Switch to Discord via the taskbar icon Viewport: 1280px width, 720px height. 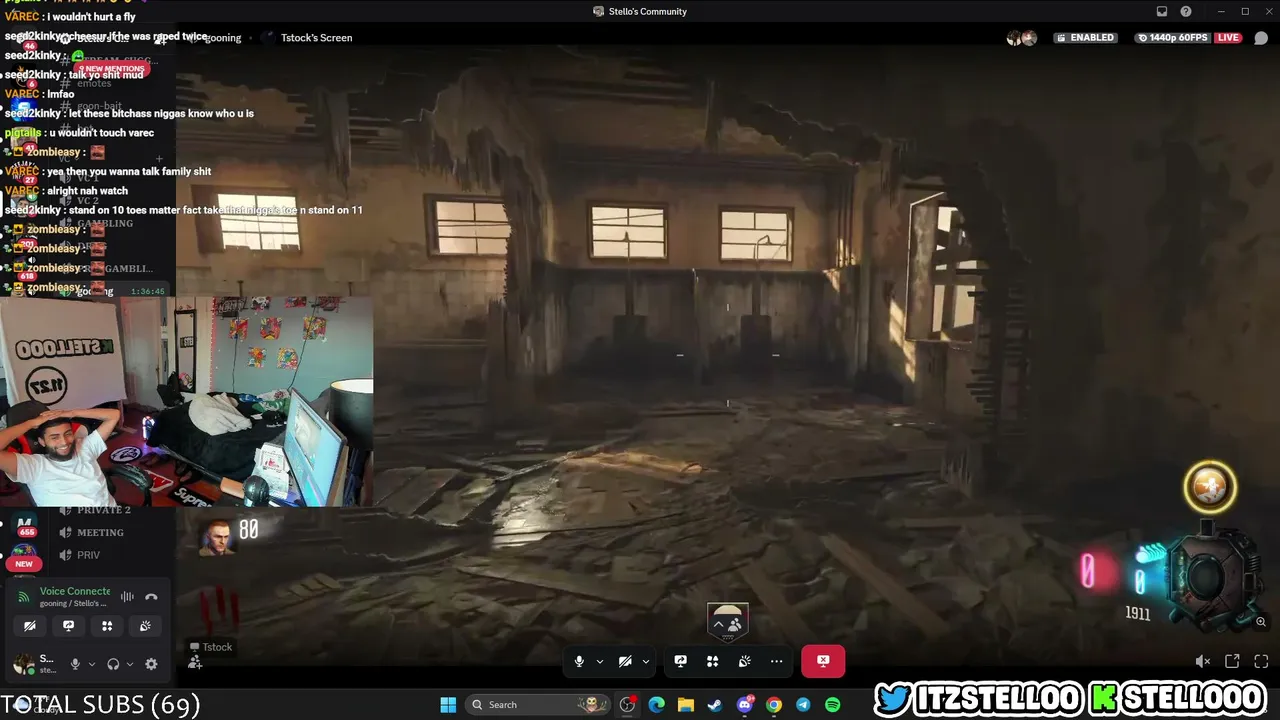pos(744,704)
